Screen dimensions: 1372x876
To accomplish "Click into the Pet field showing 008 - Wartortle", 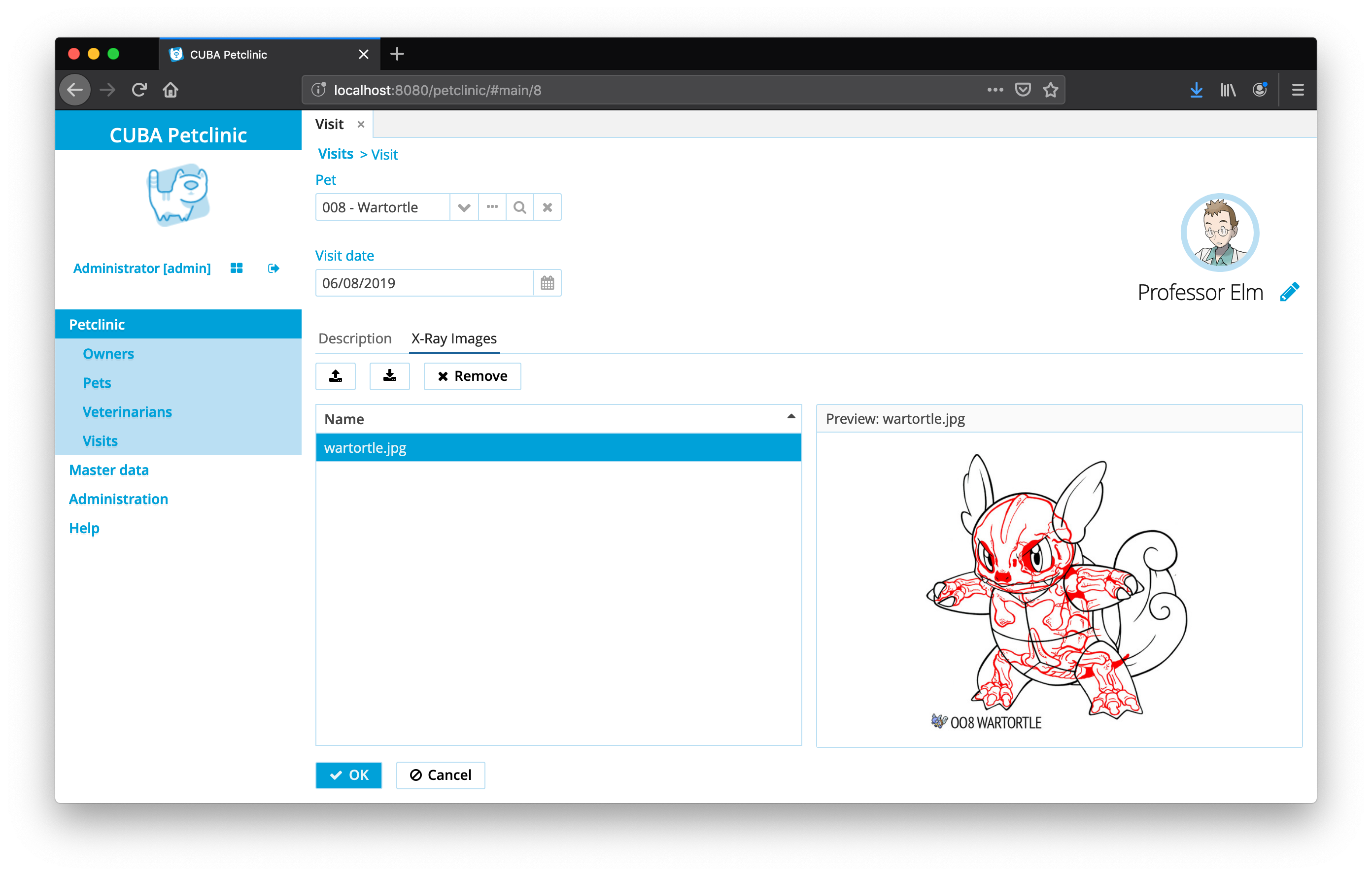I will tap(382, 207).
